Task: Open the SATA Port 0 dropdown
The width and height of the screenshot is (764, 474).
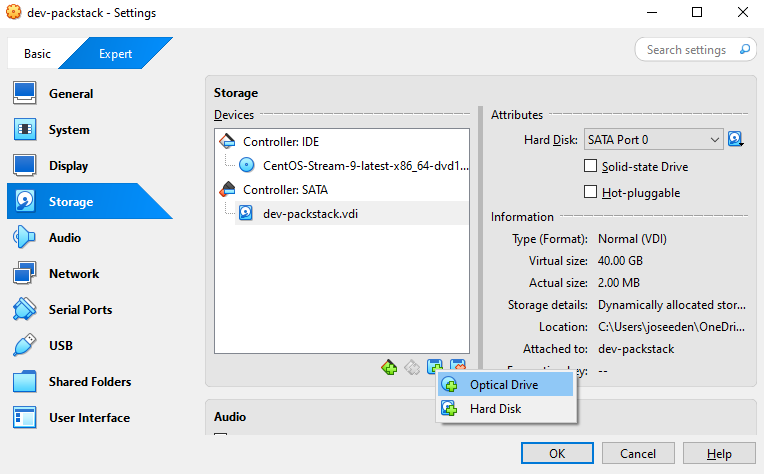Action: click(x=653, y=140)
